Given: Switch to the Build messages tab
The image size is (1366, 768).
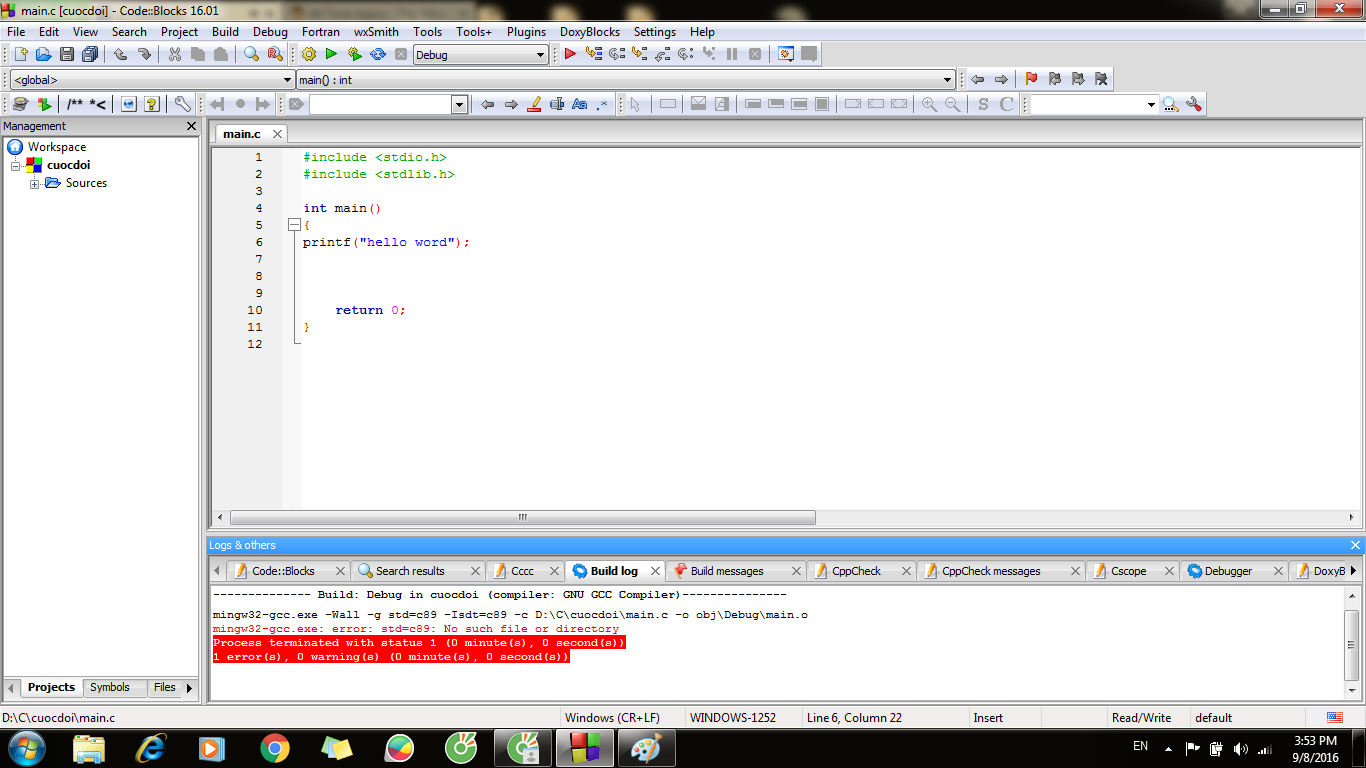Looking at the screenshot, I should [726, 571].
